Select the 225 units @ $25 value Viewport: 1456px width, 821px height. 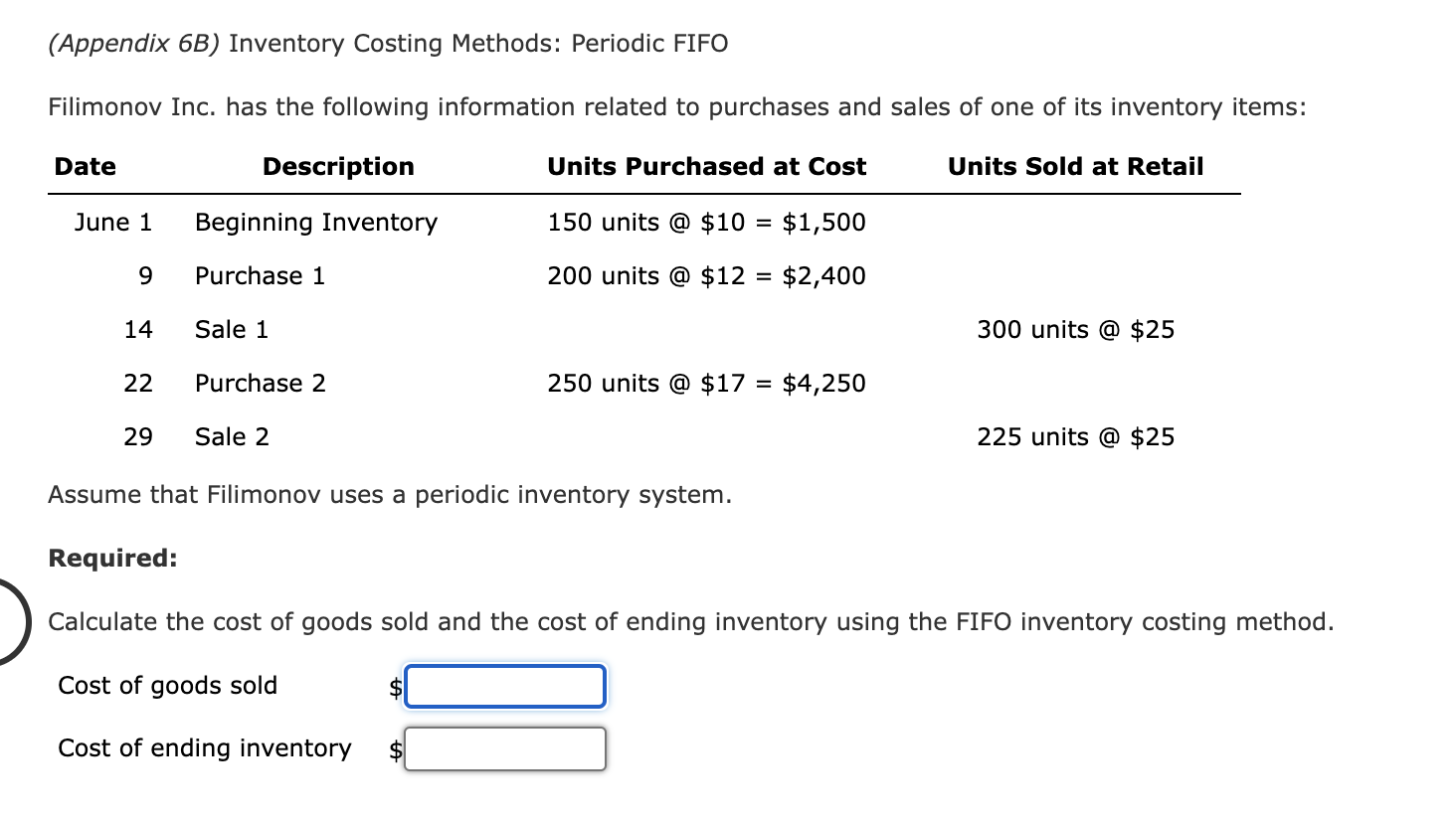click(x=1075, y=436)
